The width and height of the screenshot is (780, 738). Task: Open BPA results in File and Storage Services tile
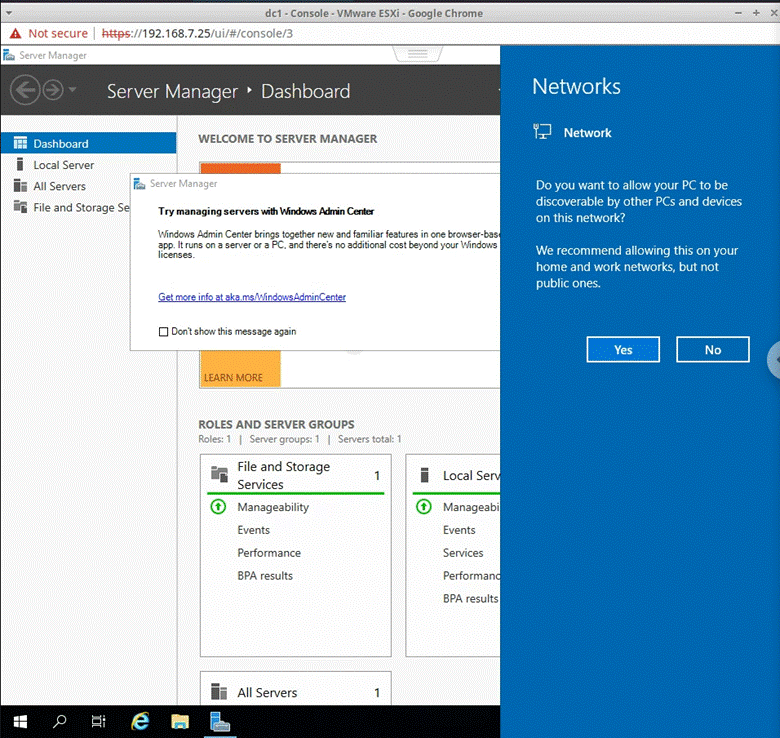265,576
